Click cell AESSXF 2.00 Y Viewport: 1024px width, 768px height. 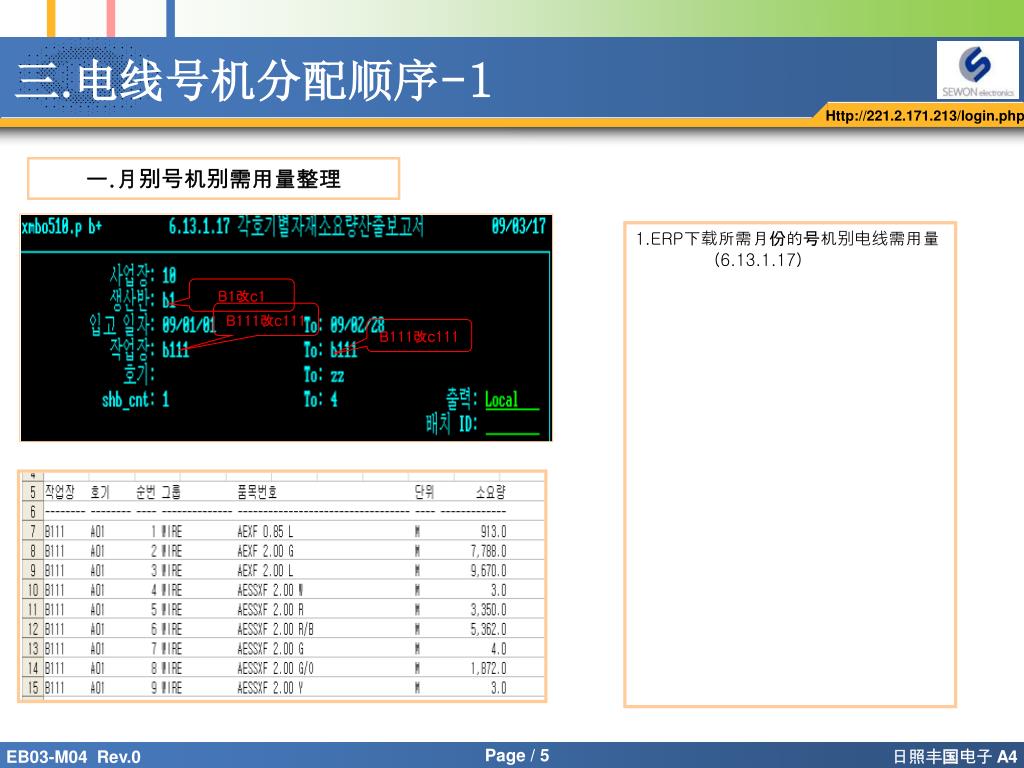coord(270,688)
